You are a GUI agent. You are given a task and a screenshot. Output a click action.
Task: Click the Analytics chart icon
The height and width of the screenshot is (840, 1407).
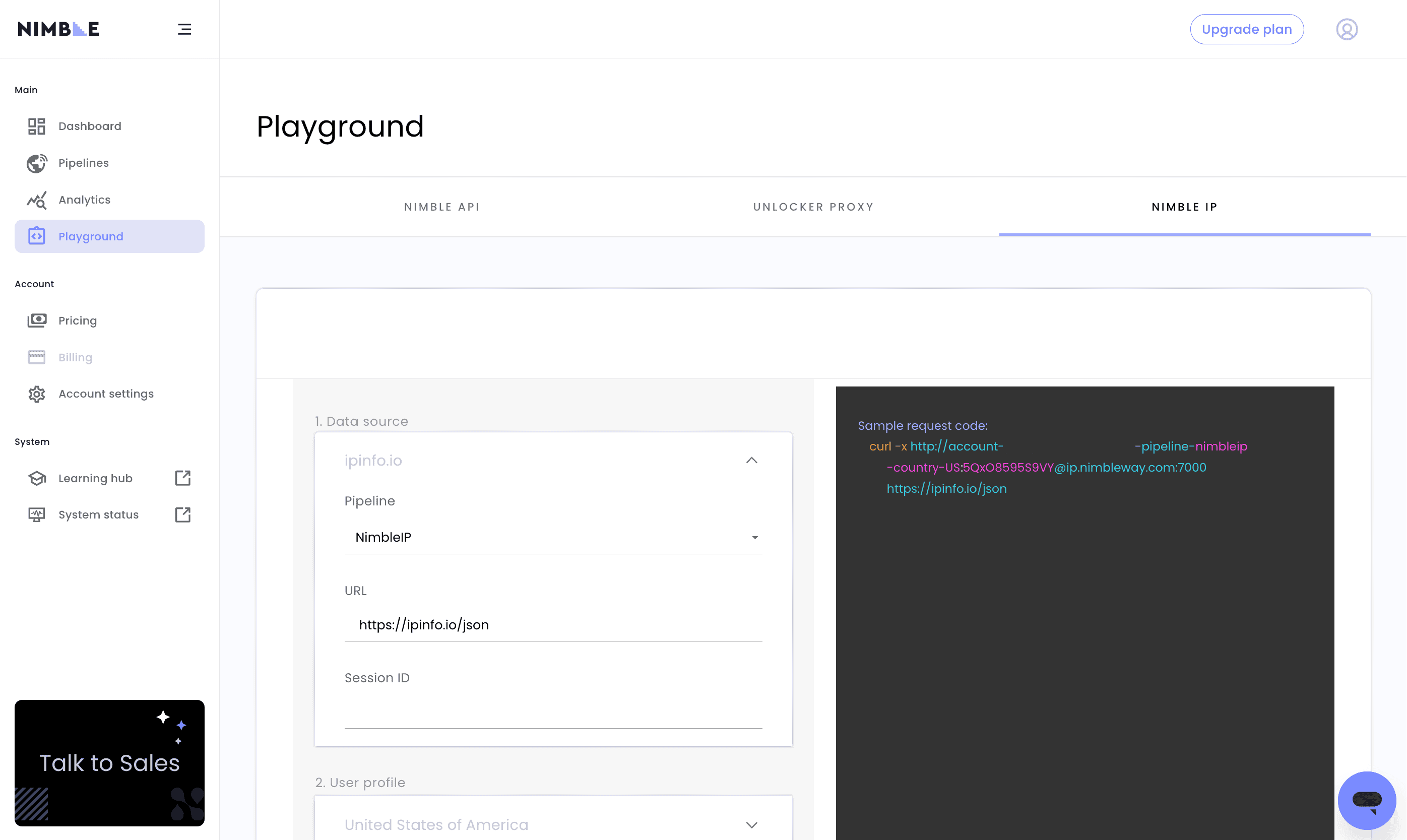click(37, 200)
